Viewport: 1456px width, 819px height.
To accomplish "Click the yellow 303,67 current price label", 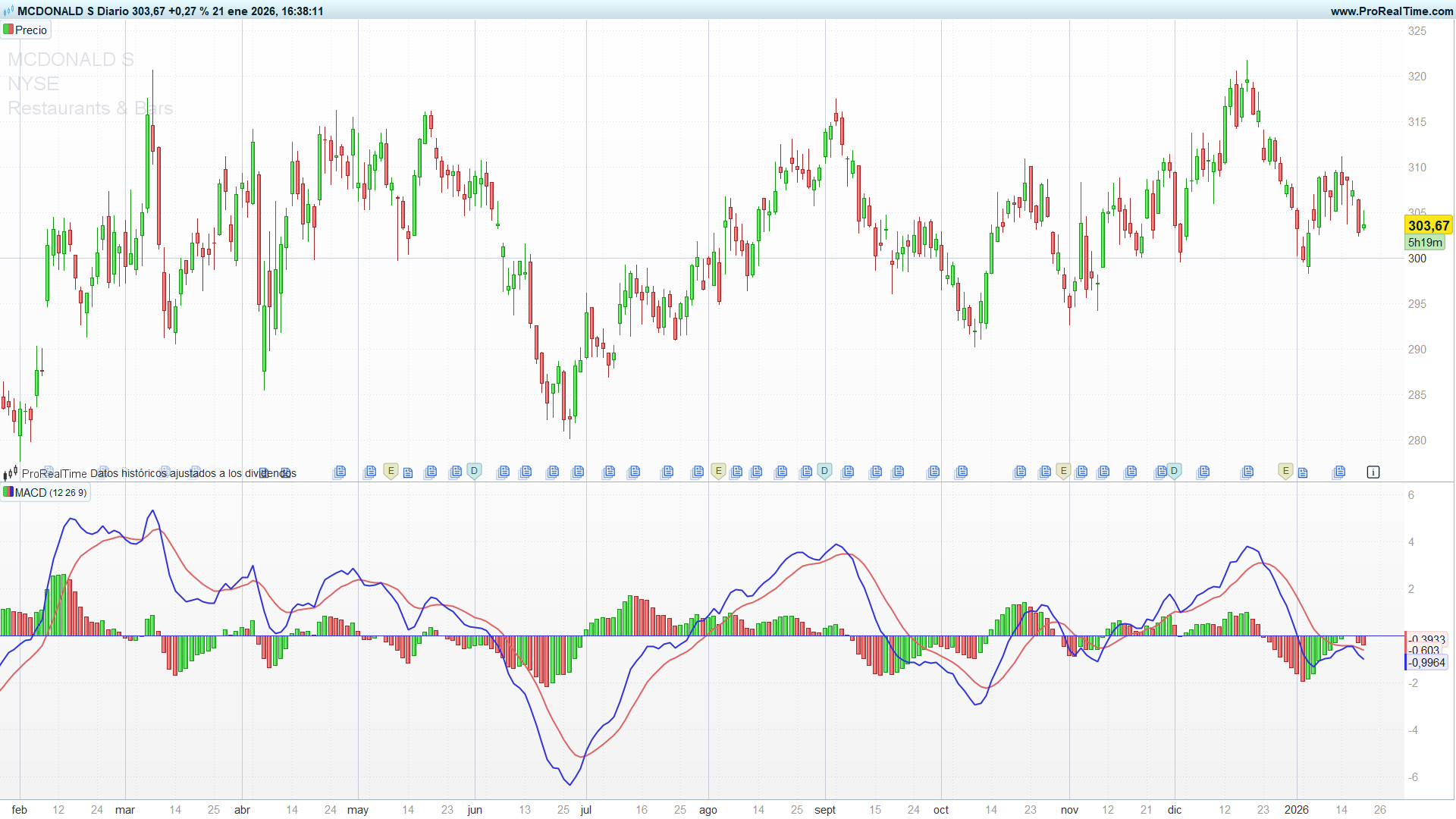I will click(1429, 225).
